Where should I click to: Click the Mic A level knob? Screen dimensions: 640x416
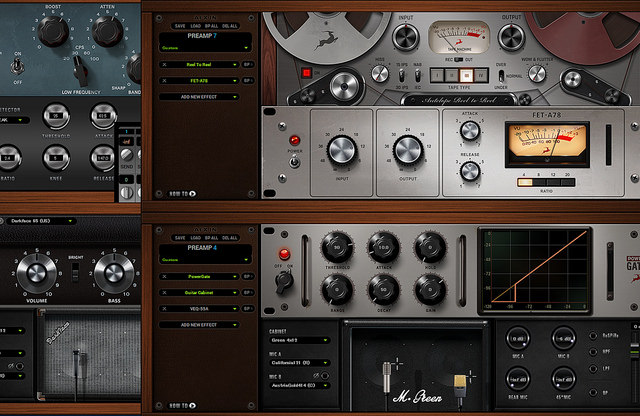pos(518,338)
